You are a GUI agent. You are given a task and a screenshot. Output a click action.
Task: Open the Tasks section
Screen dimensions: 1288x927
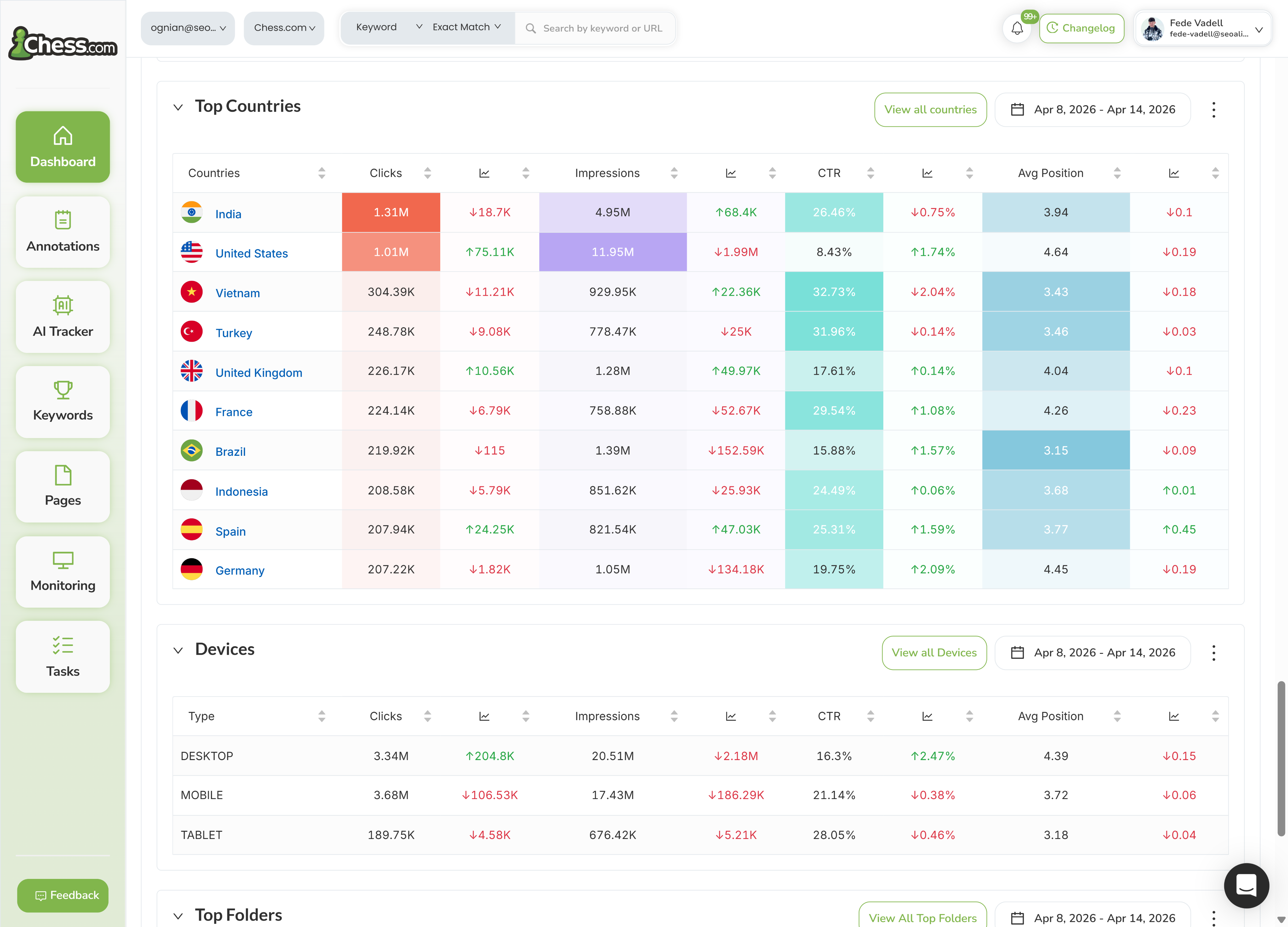[x=63, y=657]
